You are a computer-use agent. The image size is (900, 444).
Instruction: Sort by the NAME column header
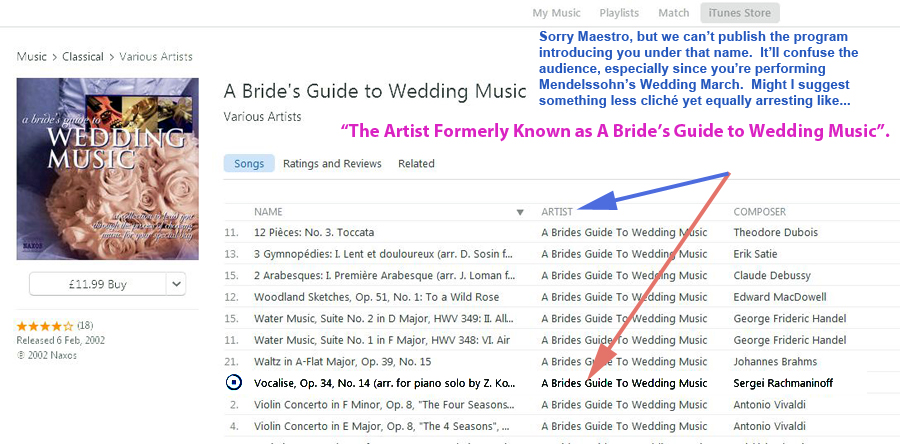pos(268,212)
